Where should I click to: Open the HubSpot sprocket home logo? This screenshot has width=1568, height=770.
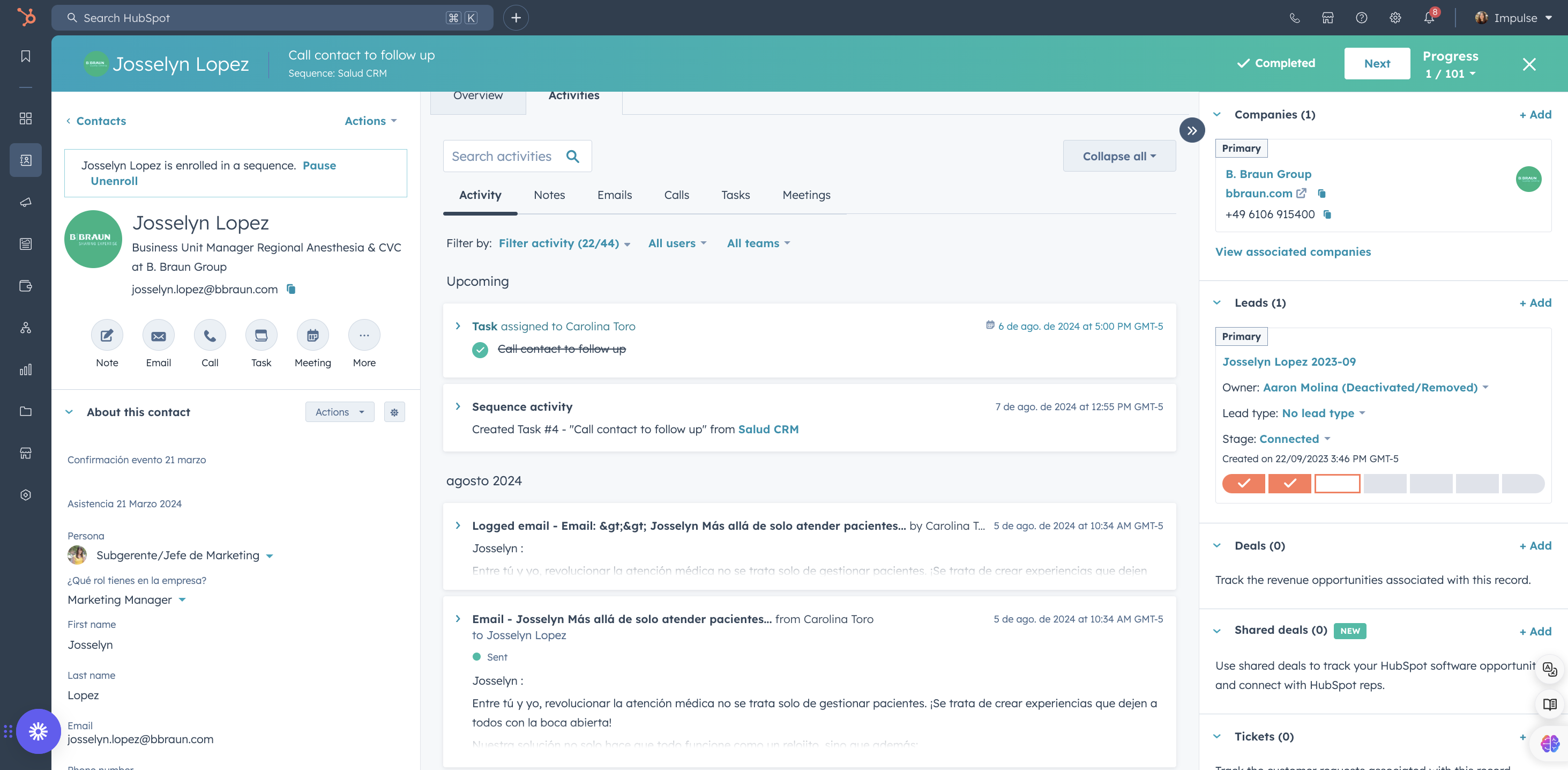pyautogui.click(x=26, y=17)
